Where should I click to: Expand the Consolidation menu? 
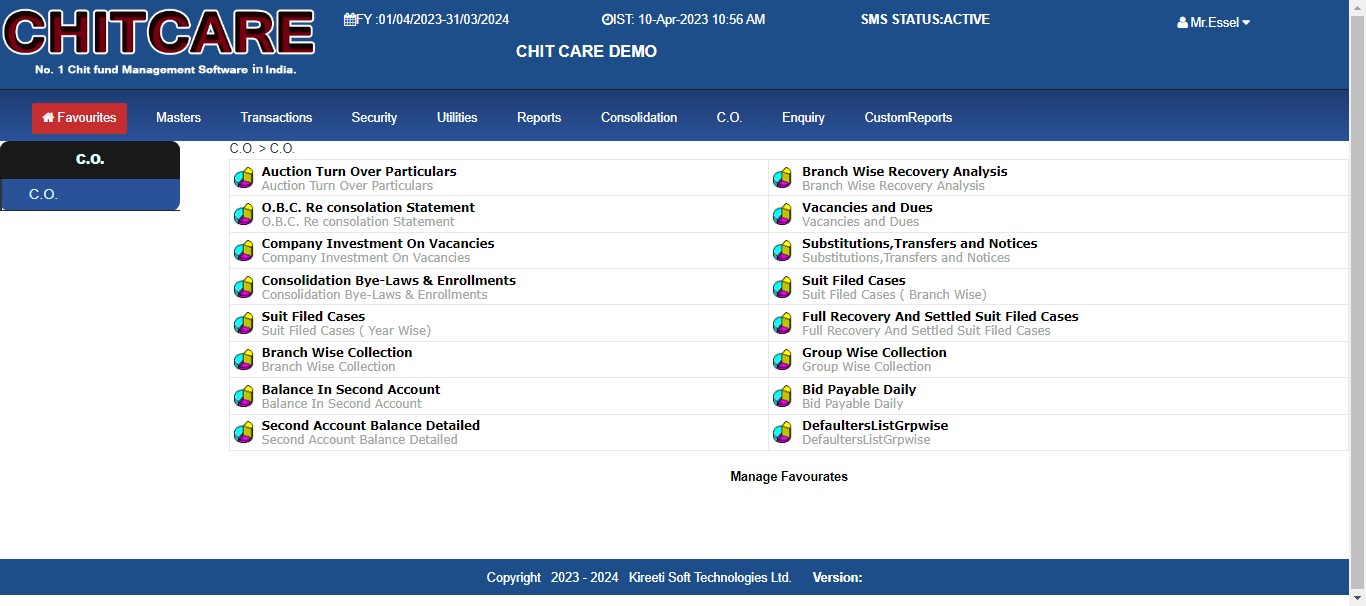click(x=638, y=118)
